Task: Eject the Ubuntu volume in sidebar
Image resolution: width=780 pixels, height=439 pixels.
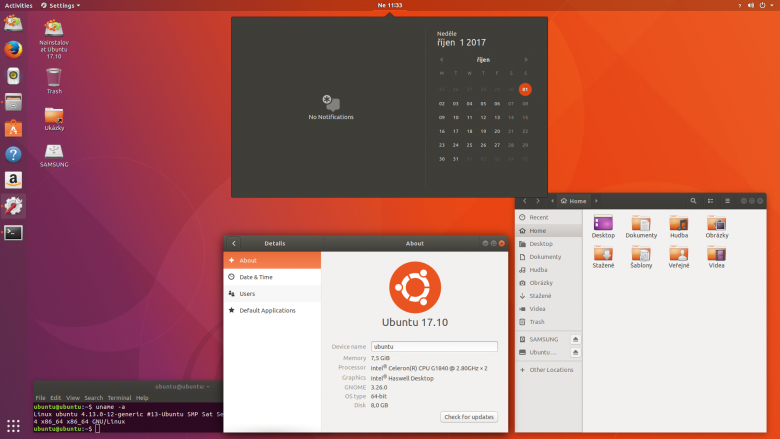Action: (576, 352)
